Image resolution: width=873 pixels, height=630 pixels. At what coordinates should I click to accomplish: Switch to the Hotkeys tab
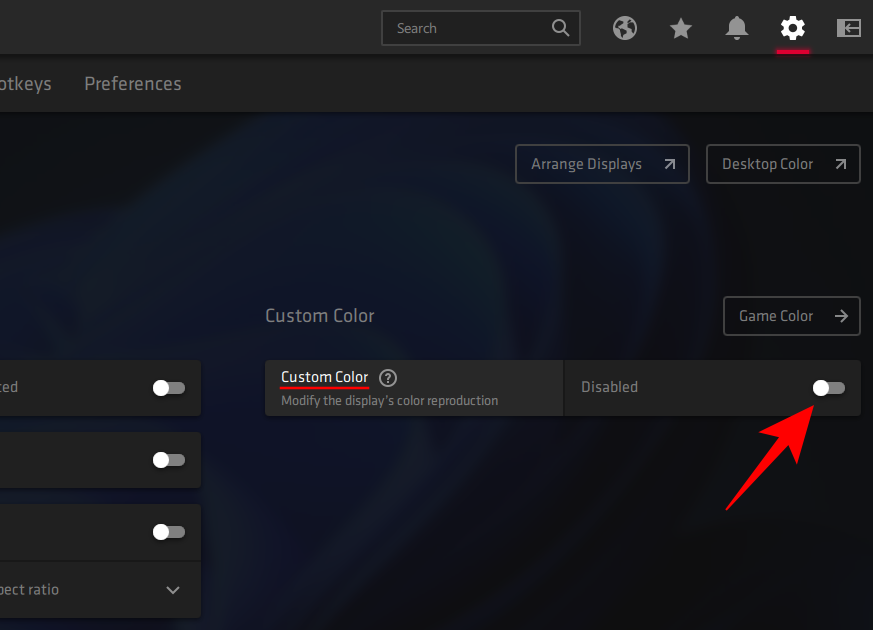click(26, 83)
